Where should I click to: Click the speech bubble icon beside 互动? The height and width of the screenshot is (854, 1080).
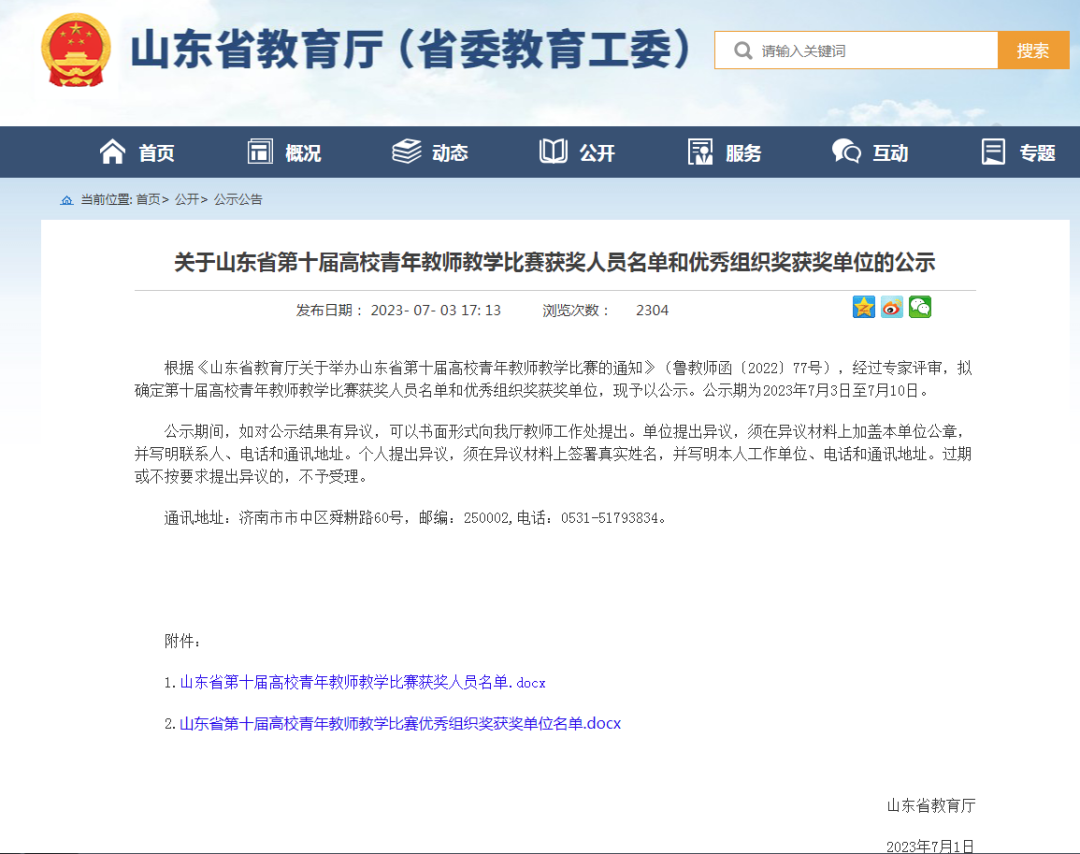(x=845, y=151)
